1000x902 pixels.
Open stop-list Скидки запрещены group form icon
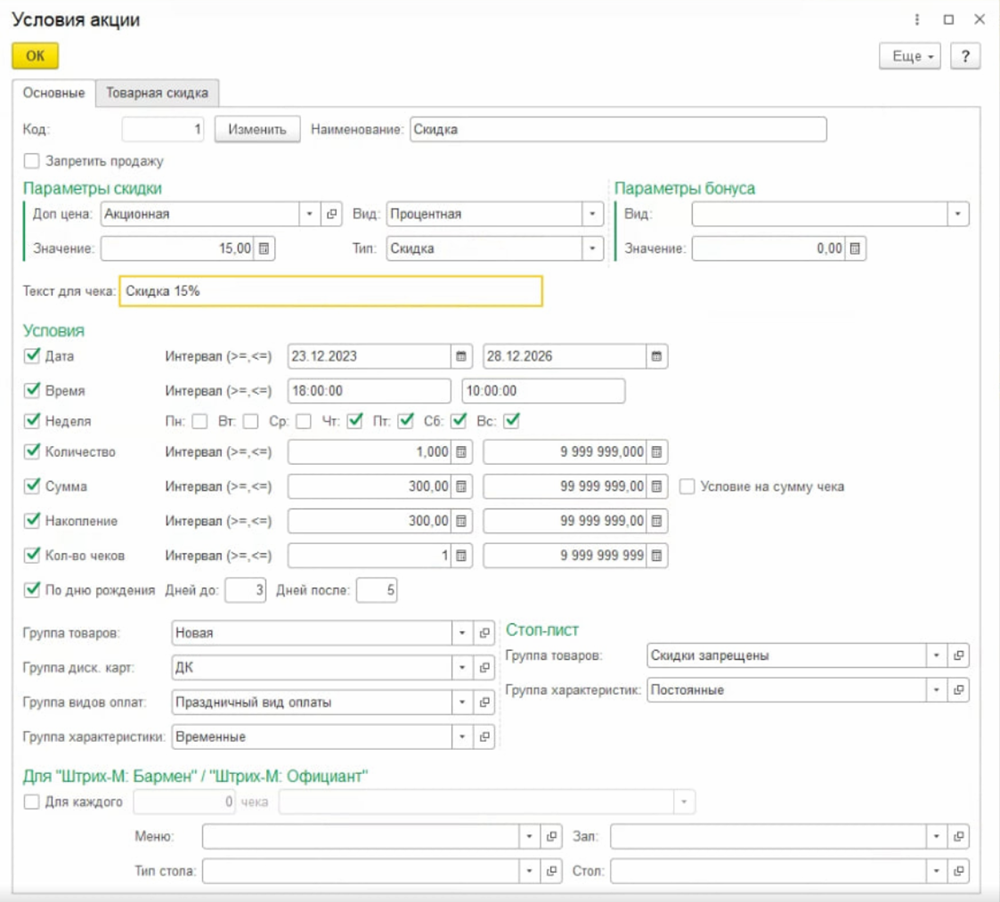(x=958, y=656)
